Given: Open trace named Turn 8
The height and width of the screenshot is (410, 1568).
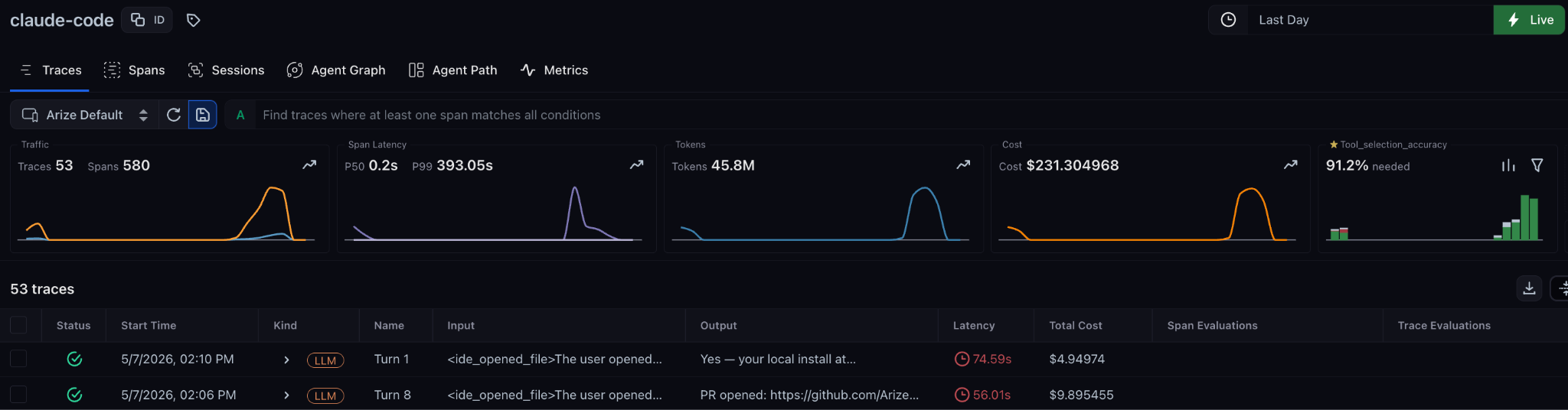Looking at the screenshot, I should pos(392,395).
